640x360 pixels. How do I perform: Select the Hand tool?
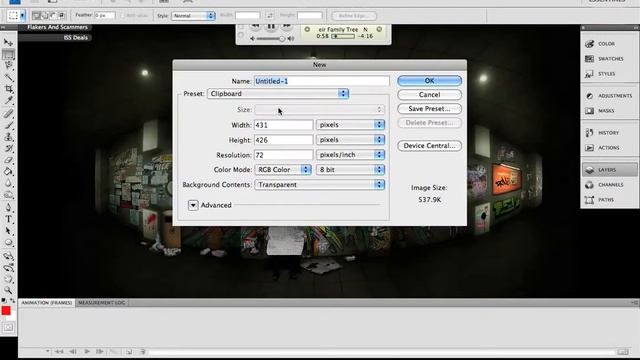(8, 279)
